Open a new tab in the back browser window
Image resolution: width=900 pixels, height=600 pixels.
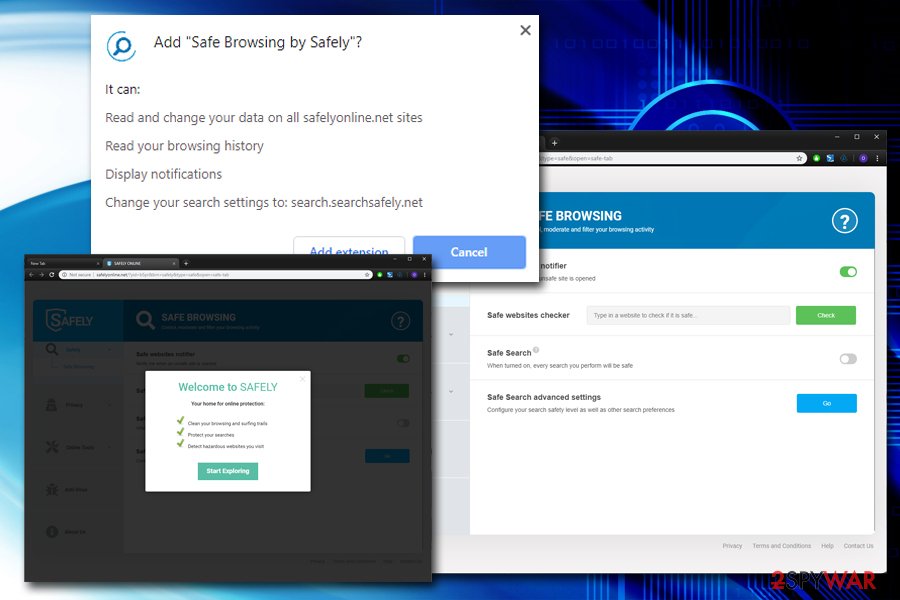click(554, 143)
